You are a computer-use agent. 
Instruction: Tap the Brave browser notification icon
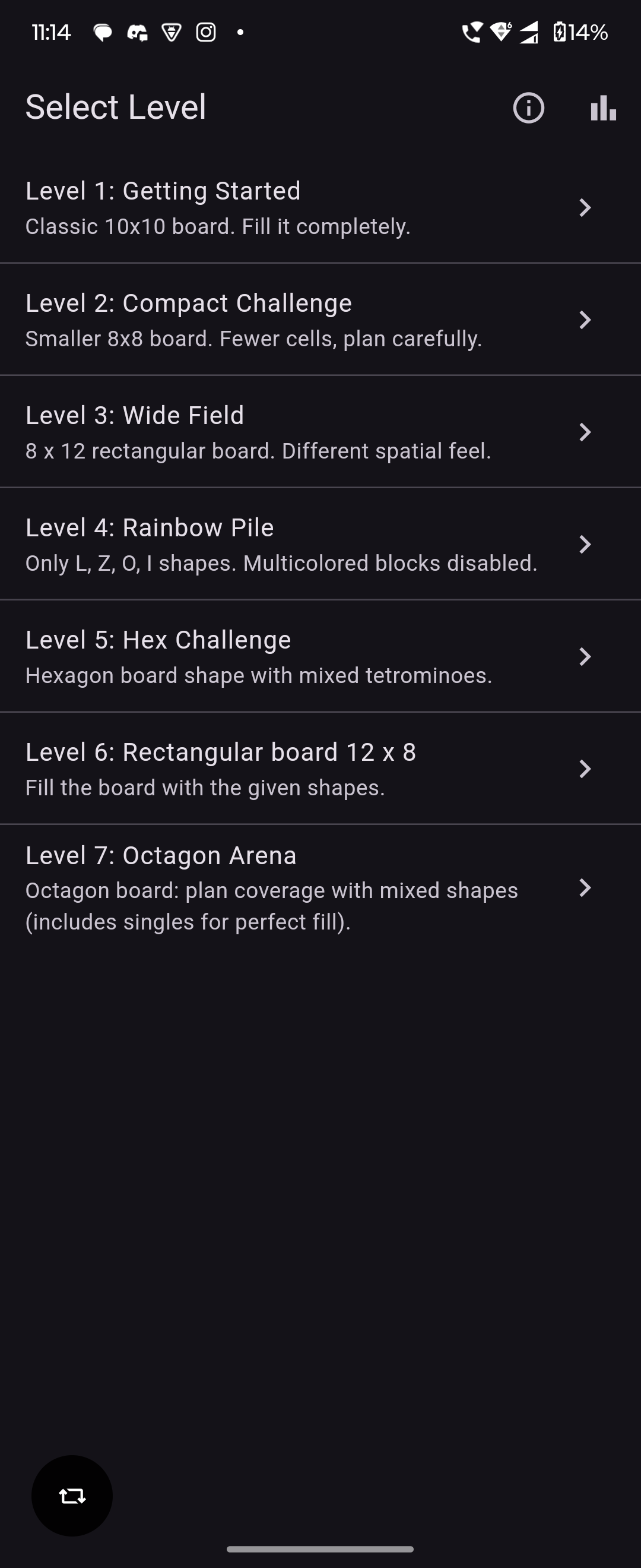(x=172, y=32)
